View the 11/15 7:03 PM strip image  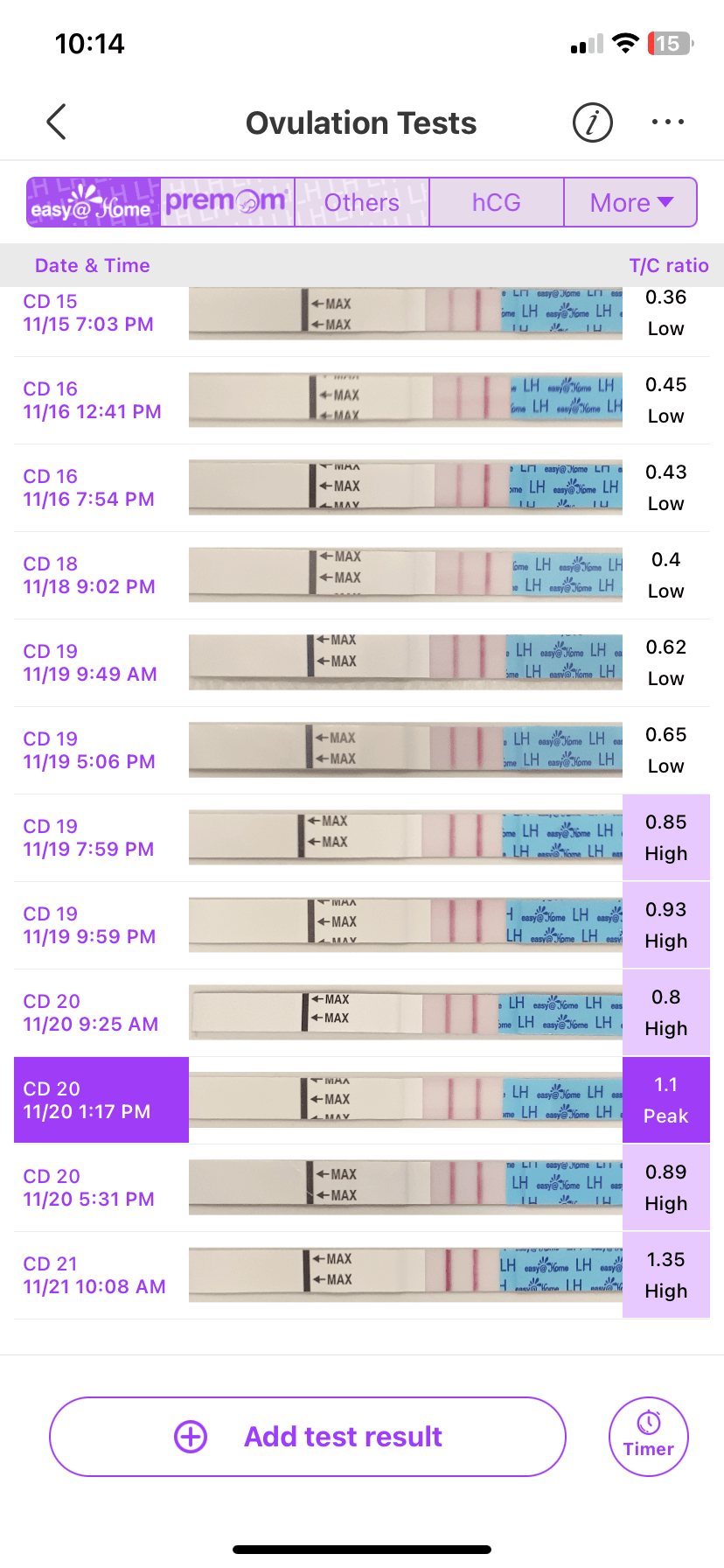[x=405, y=312]
